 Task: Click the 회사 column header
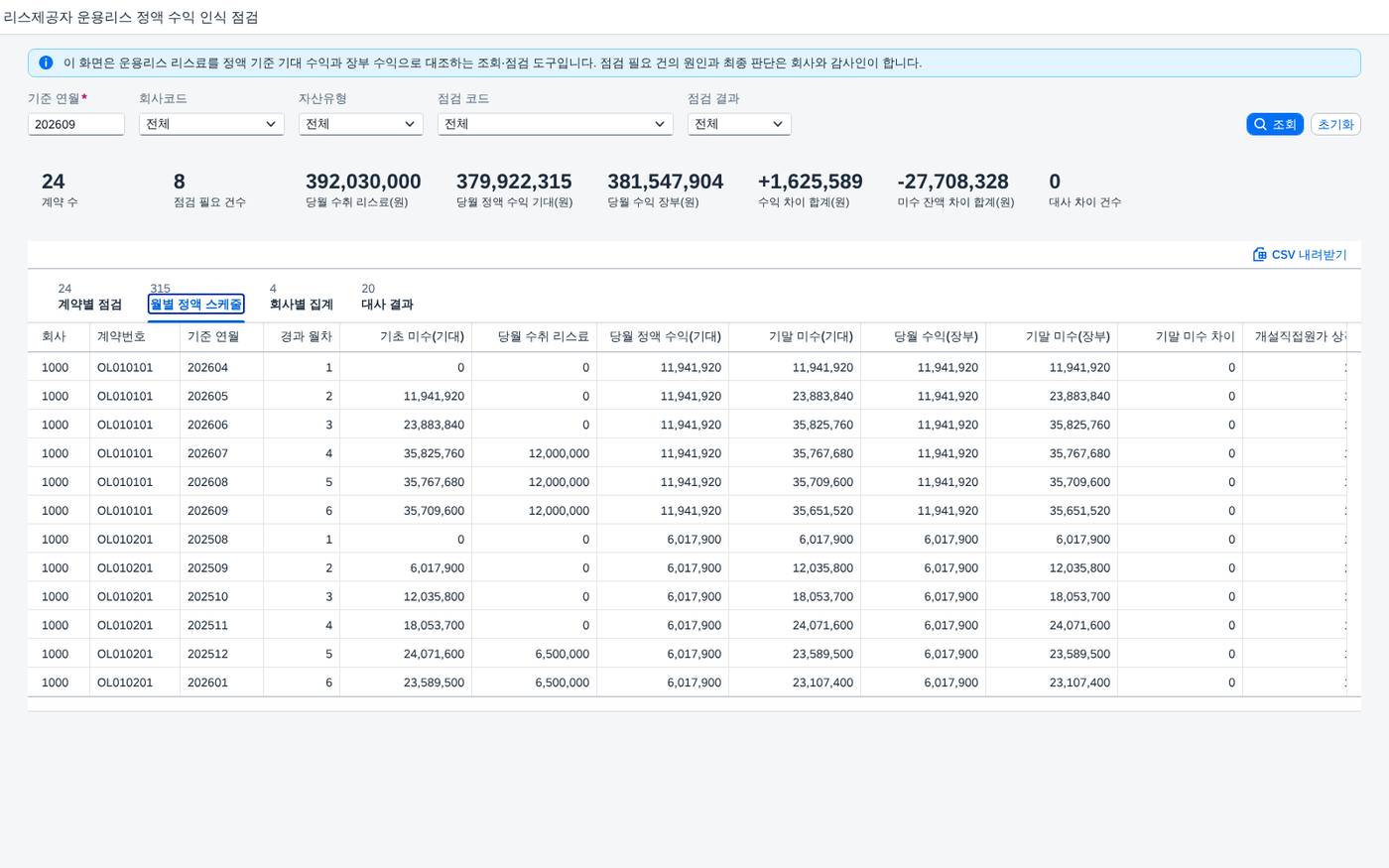[59, 337]
